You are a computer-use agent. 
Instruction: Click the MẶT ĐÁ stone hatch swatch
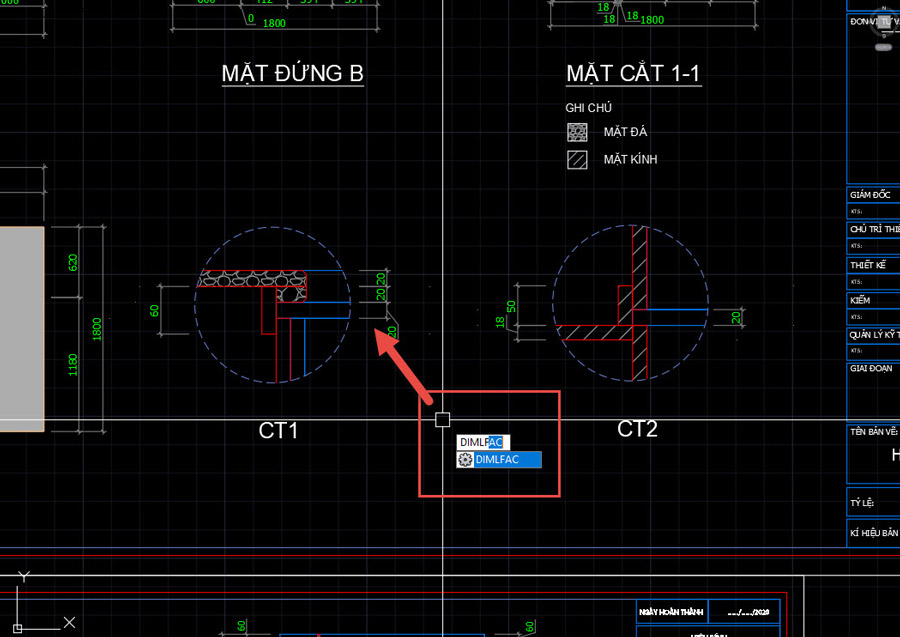pyautogui.click(x=577, y=132)
